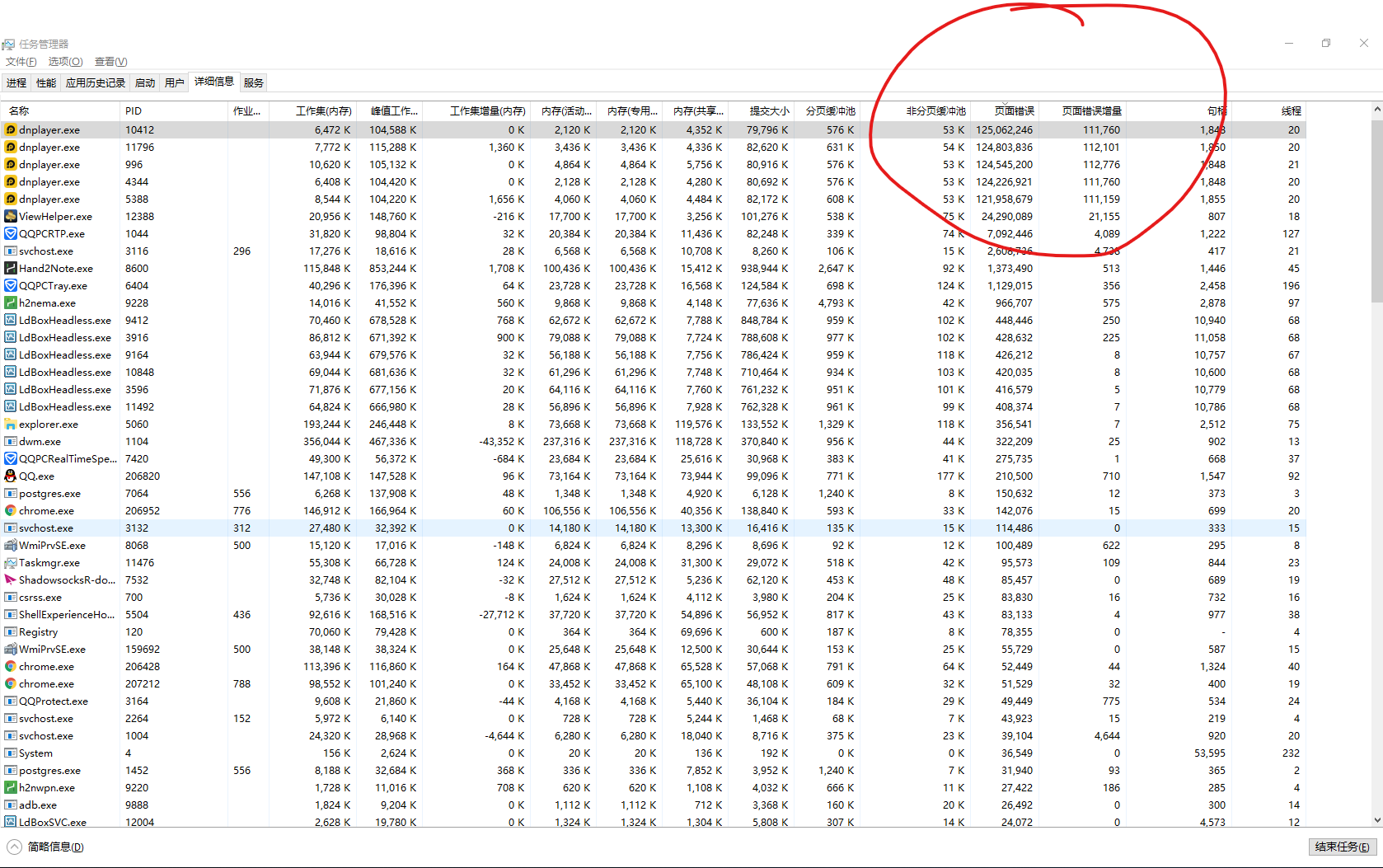
Task: Click the vertical scrollbar down arrow
Action: click(x=1376, y=820)
